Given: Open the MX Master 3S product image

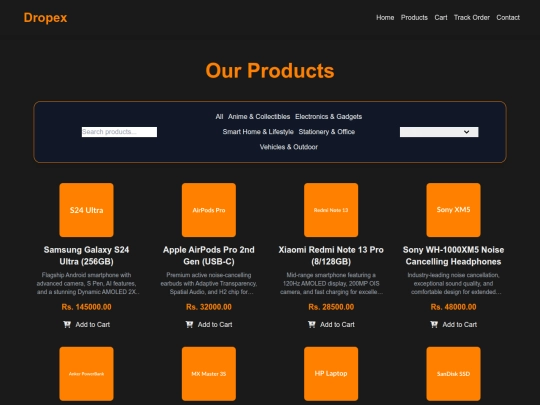Looking at the screenshot, I should 209,374.
